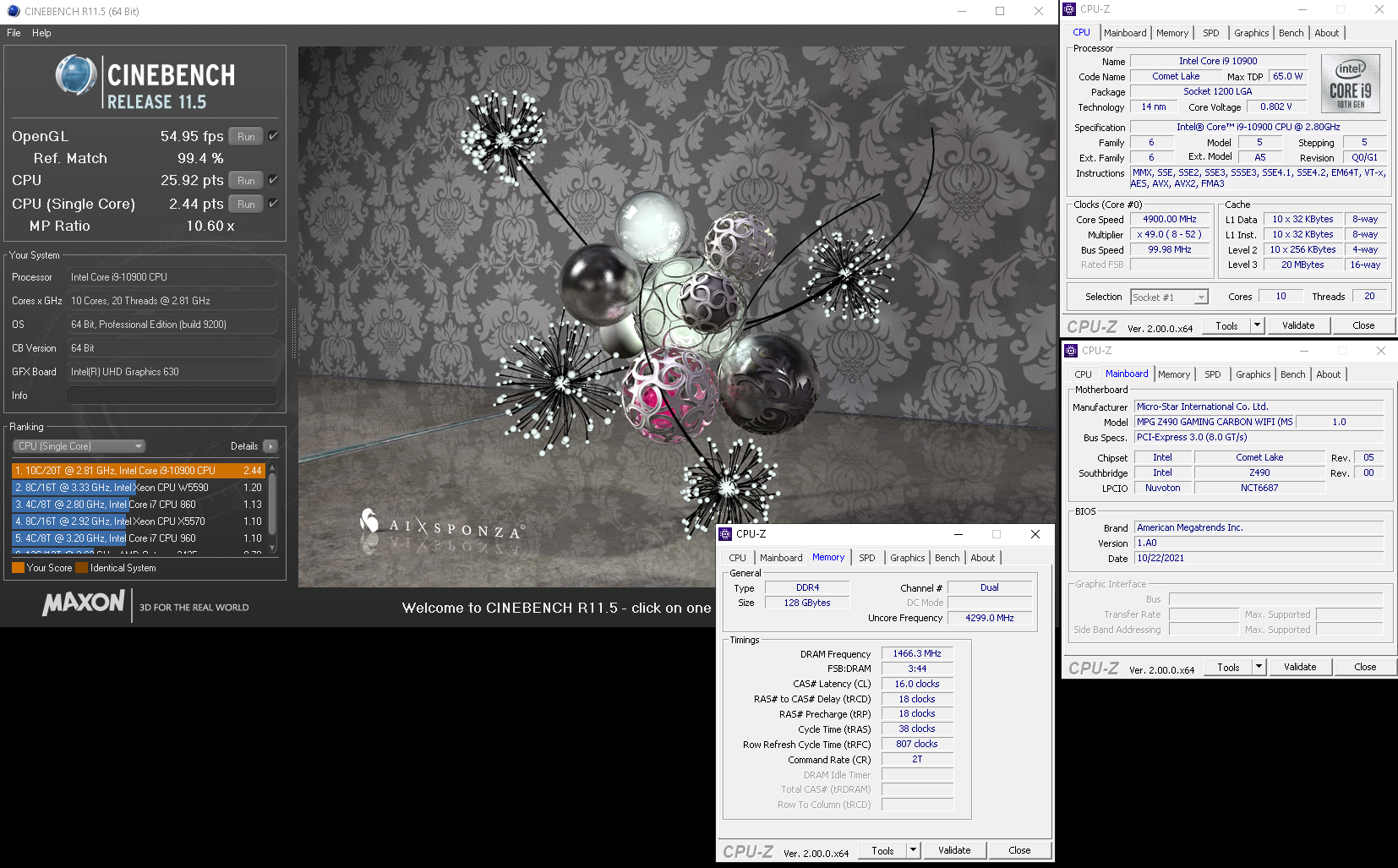
Task: Select ranking row Xeon CPU W5590
Action: tap(139, 488)
